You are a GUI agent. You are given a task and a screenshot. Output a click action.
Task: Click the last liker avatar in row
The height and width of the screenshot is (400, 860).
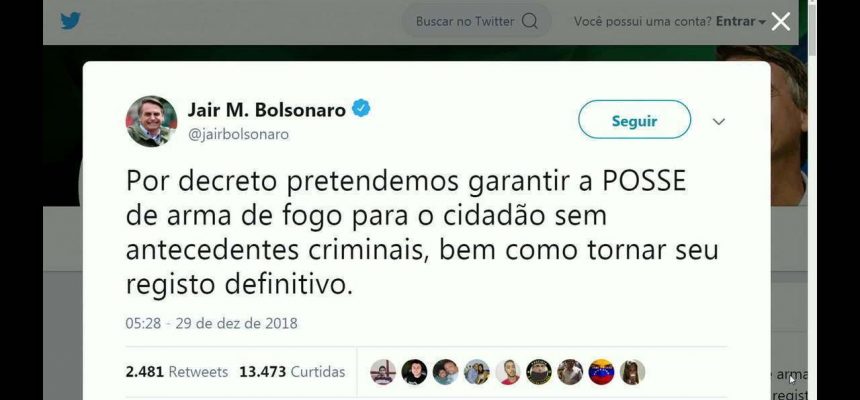pos(632,372)
